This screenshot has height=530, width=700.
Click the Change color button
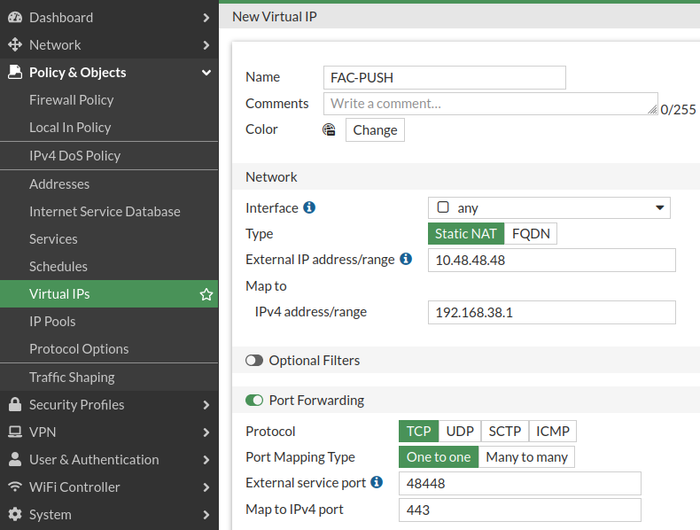tap(375, 130)
